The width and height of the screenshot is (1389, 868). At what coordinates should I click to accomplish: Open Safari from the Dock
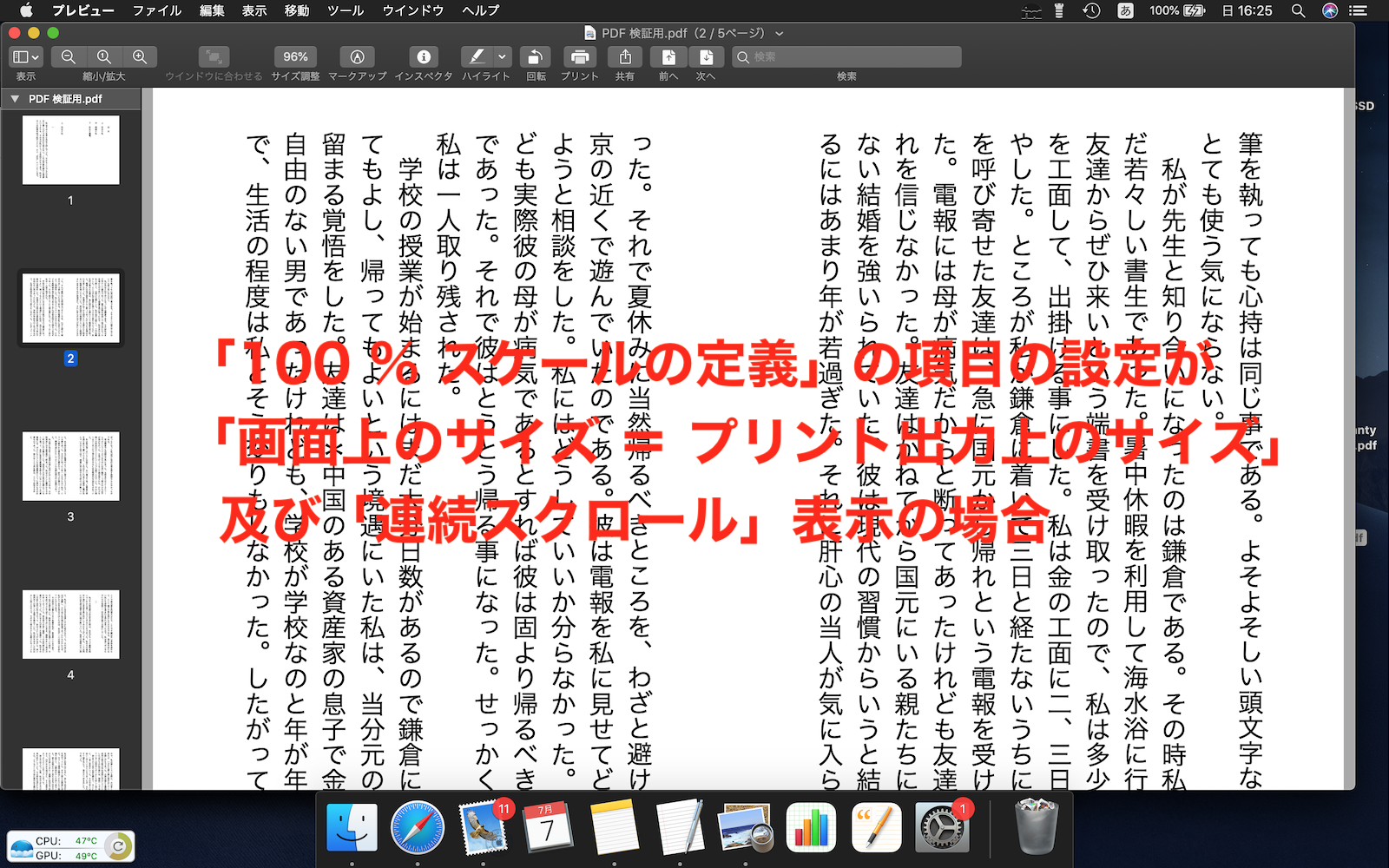coord(417,827)
